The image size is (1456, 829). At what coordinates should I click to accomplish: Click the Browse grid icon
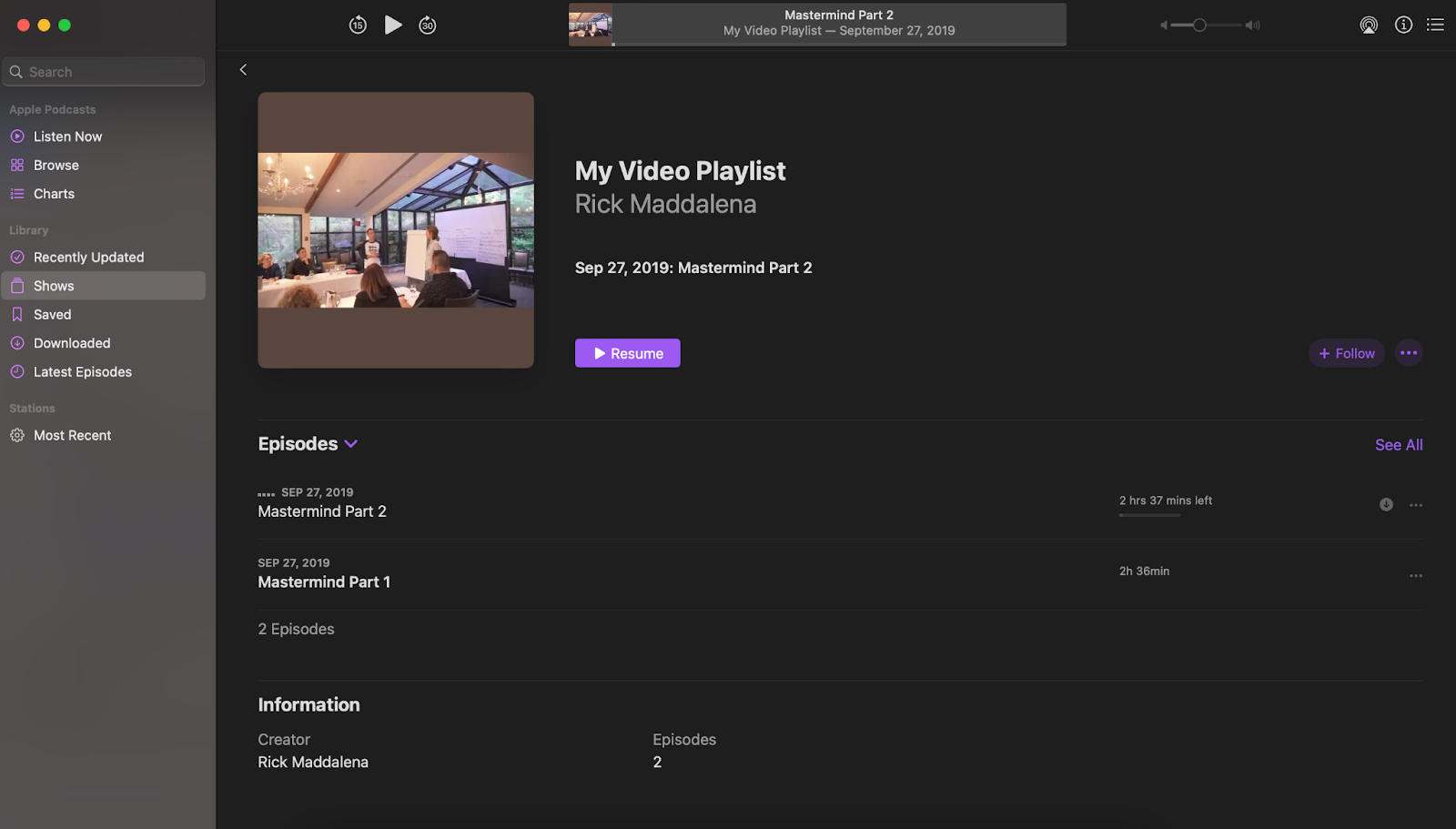click(17, 165)
